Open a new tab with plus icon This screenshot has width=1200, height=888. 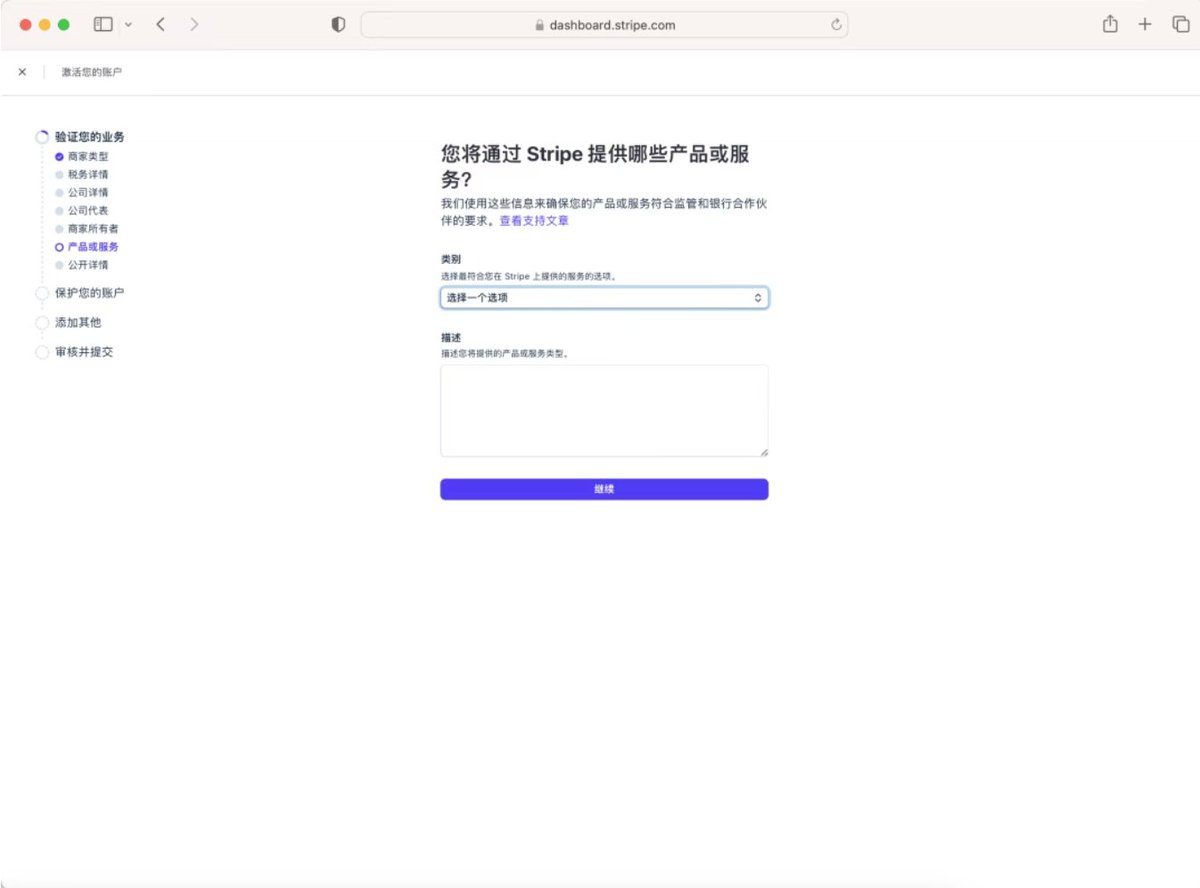tap(1145, 25)
